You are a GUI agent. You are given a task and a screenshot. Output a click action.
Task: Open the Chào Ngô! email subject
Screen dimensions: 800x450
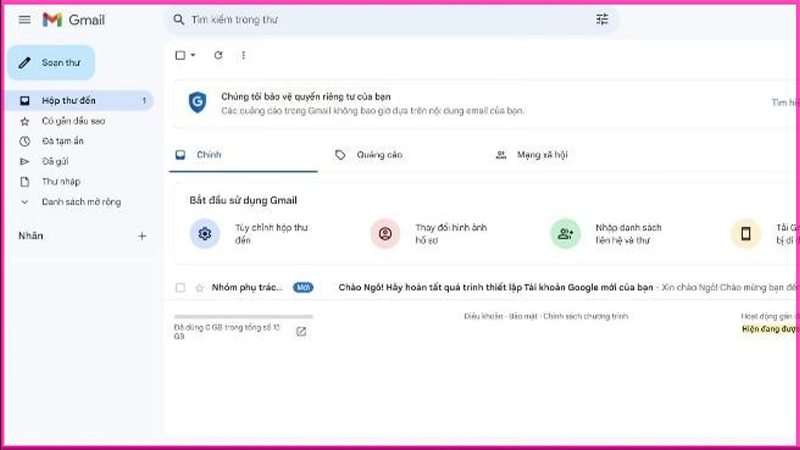[x=495, y=288]
